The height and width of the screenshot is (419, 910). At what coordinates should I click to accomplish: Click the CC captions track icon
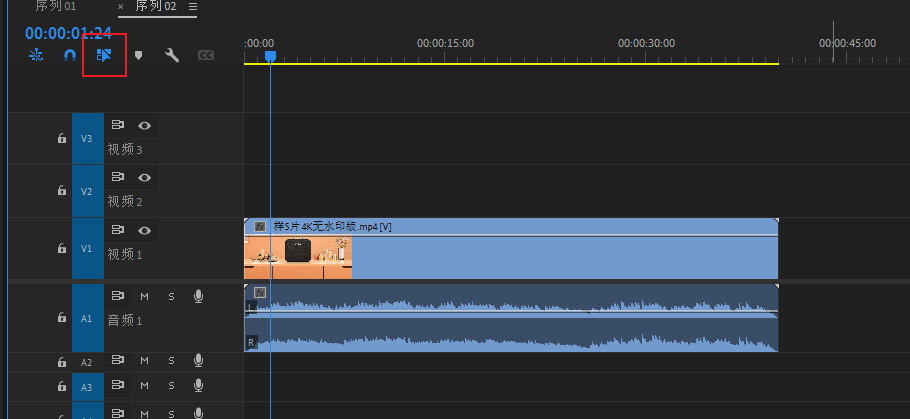[206, 56]
